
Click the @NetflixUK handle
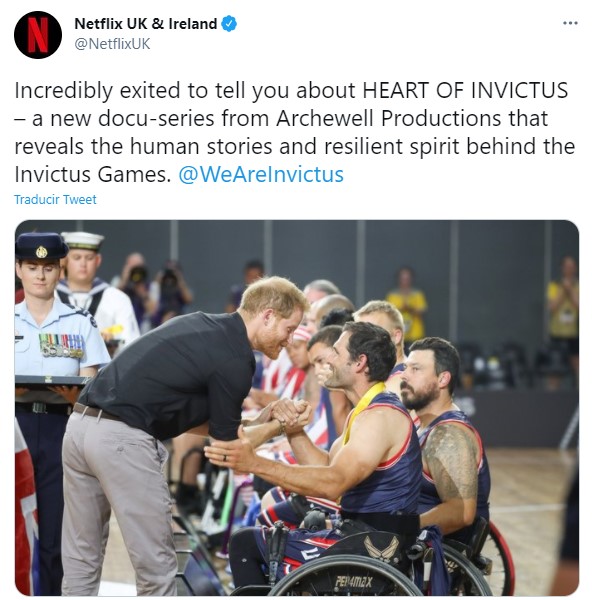coord(112,44)
